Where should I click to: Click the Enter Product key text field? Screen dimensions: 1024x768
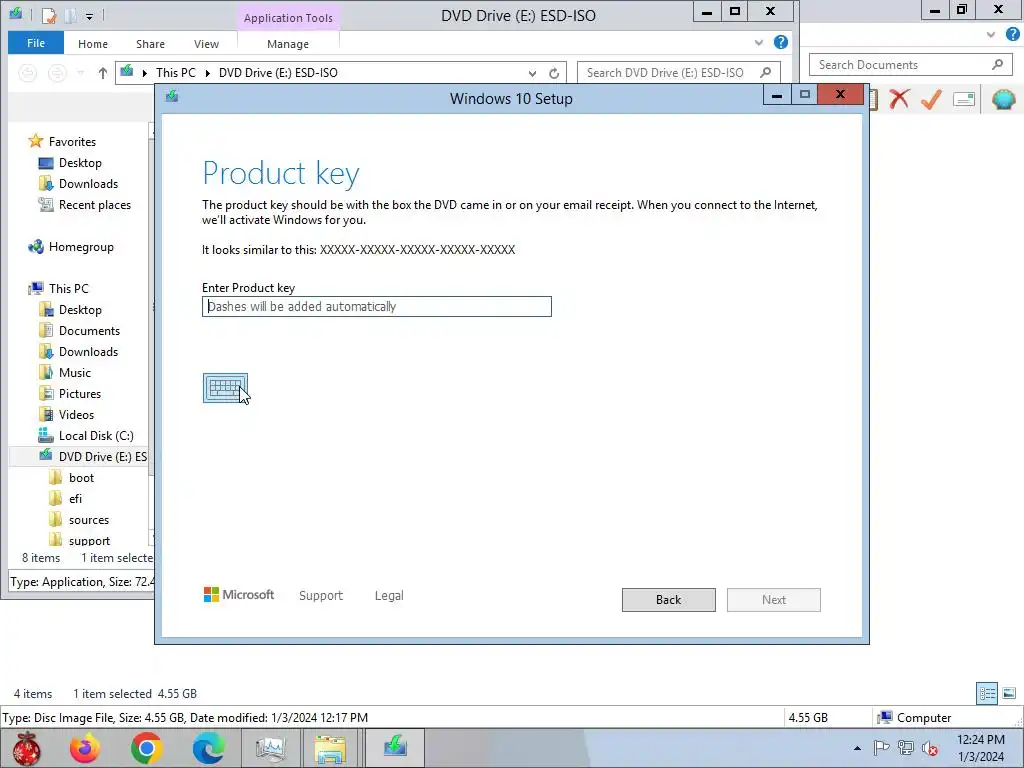[377, 306]
